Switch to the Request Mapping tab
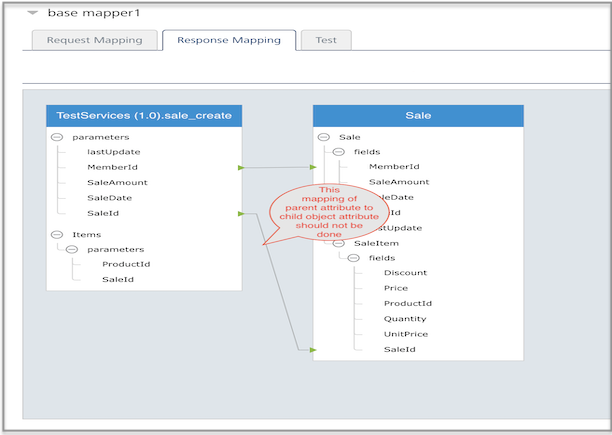Screen dimensions: 612x435 [94, 40]
